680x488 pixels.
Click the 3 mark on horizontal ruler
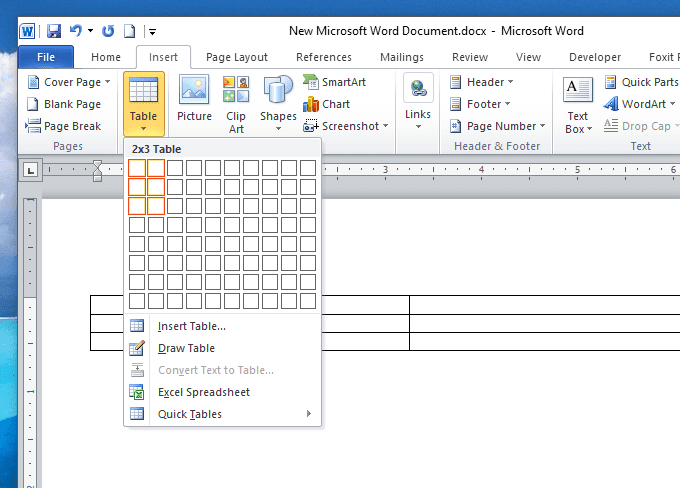click(385, 170)
